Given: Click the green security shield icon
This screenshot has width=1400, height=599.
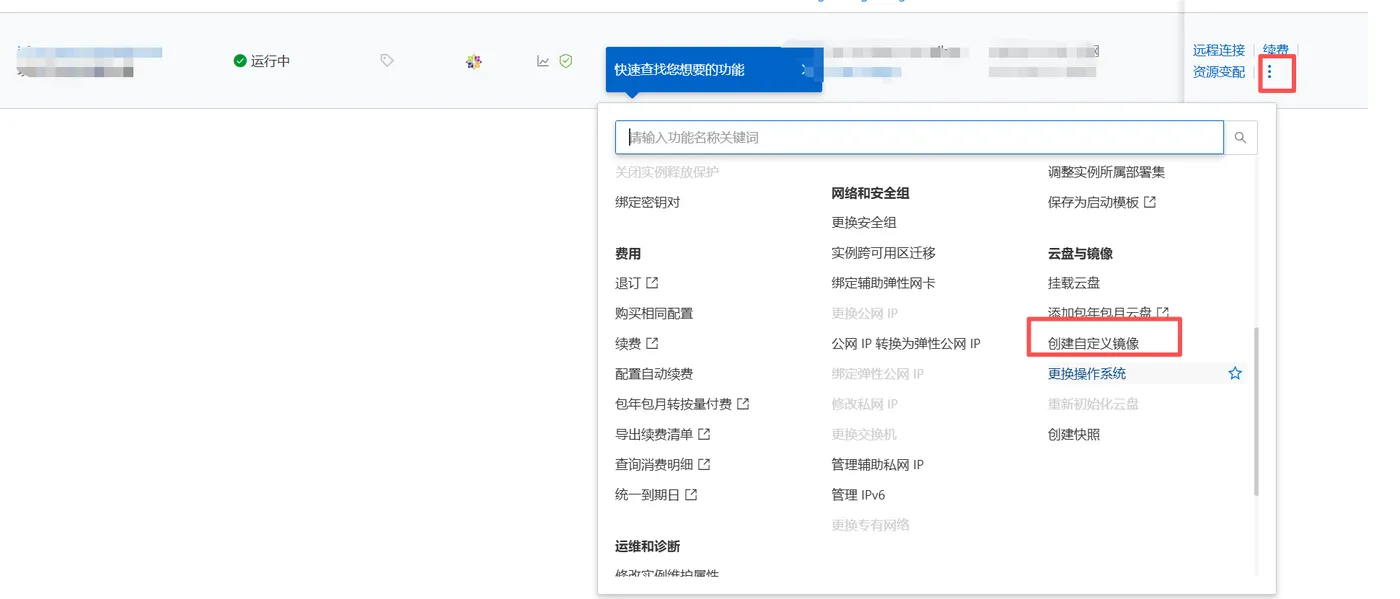Looking at the screenshot, I should coord(566,61).
